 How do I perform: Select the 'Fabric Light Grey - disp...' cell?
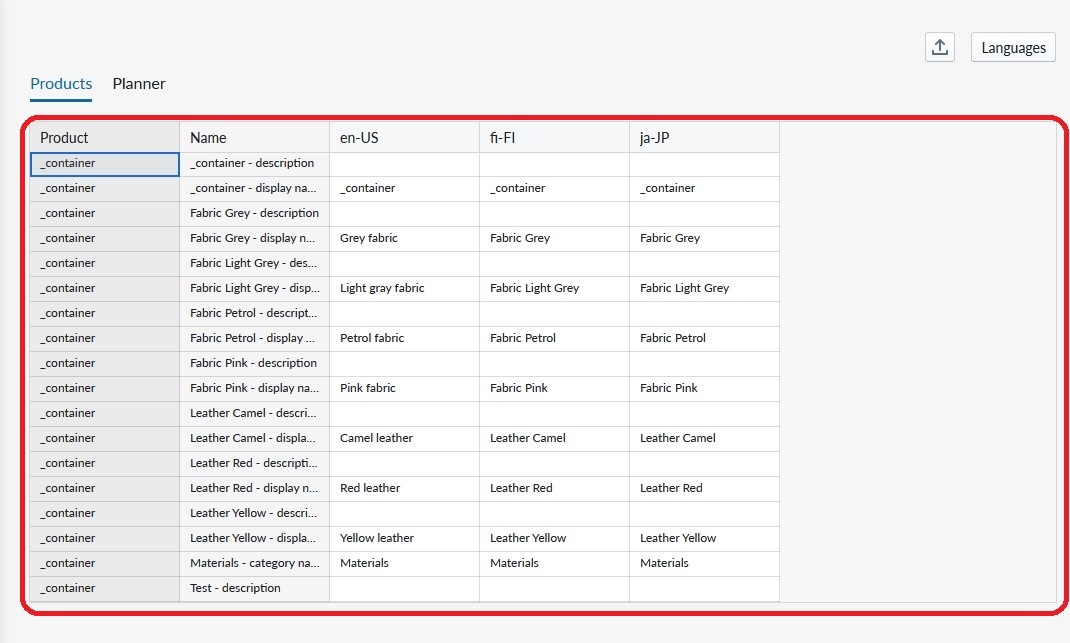(255, 289)
